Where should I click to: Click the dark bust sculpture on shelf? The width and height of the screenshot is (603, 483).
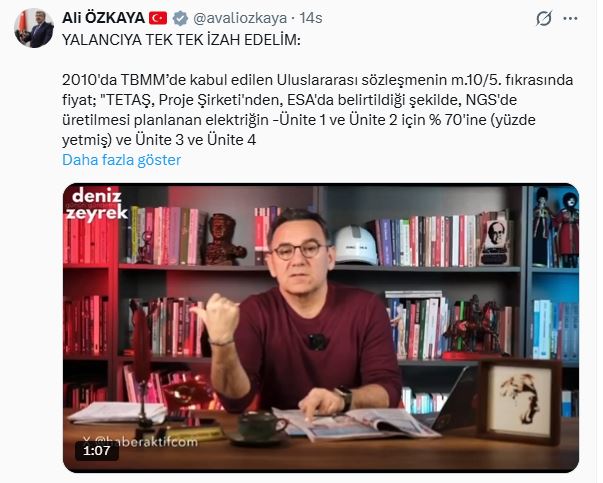223,239
